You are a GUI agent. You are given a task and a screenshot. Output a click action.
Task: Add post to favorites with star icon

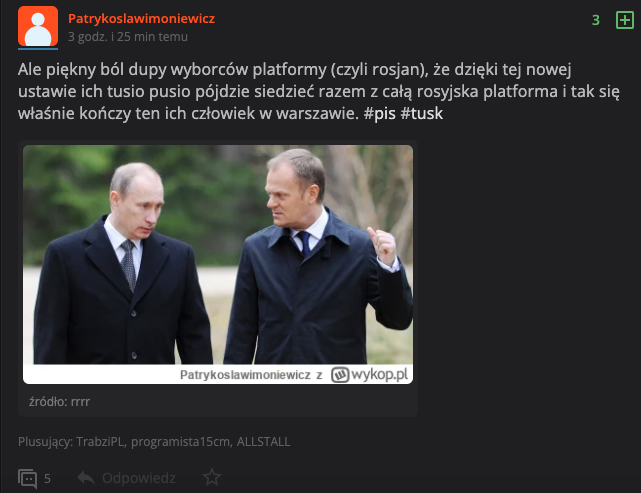click(x=212, y=477)
